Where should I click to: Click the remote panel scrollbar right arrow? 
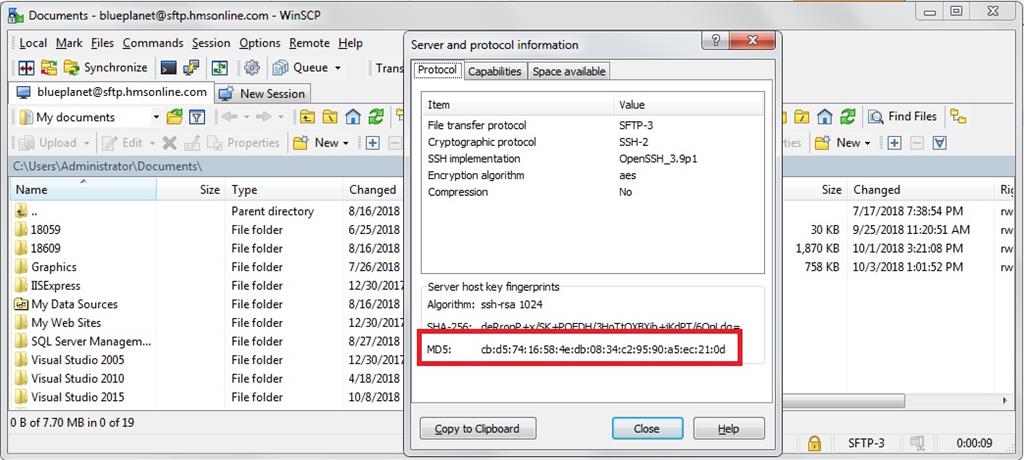1004,400
